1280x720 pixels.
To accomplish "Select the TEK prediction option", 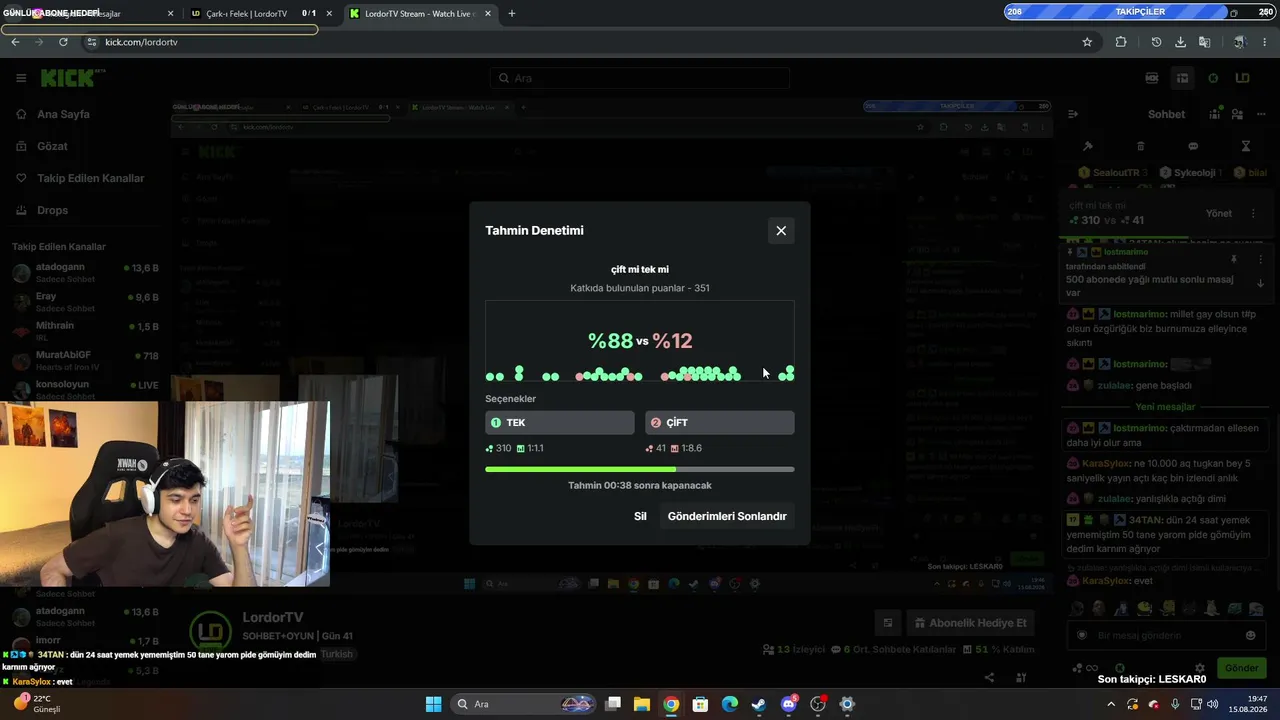I will point(560,423).
